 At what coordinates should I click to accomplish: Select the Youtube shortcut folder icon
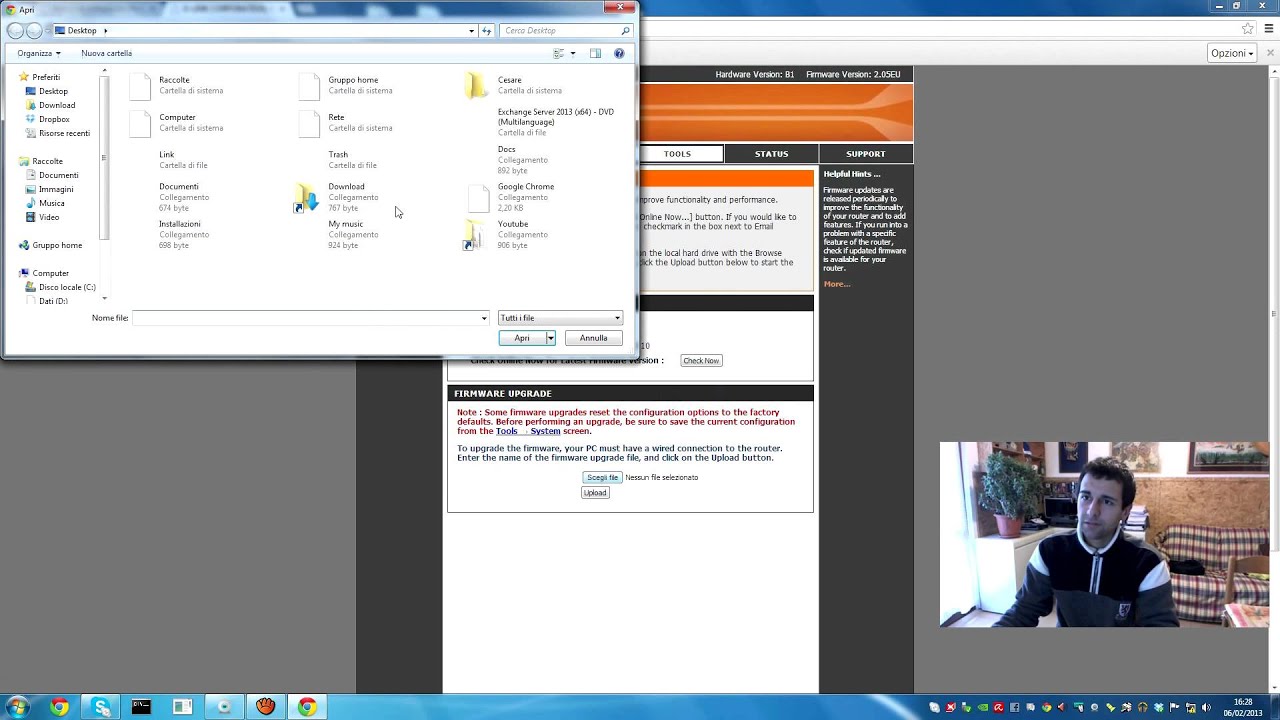pyautogui.click(x=474, y=236)
